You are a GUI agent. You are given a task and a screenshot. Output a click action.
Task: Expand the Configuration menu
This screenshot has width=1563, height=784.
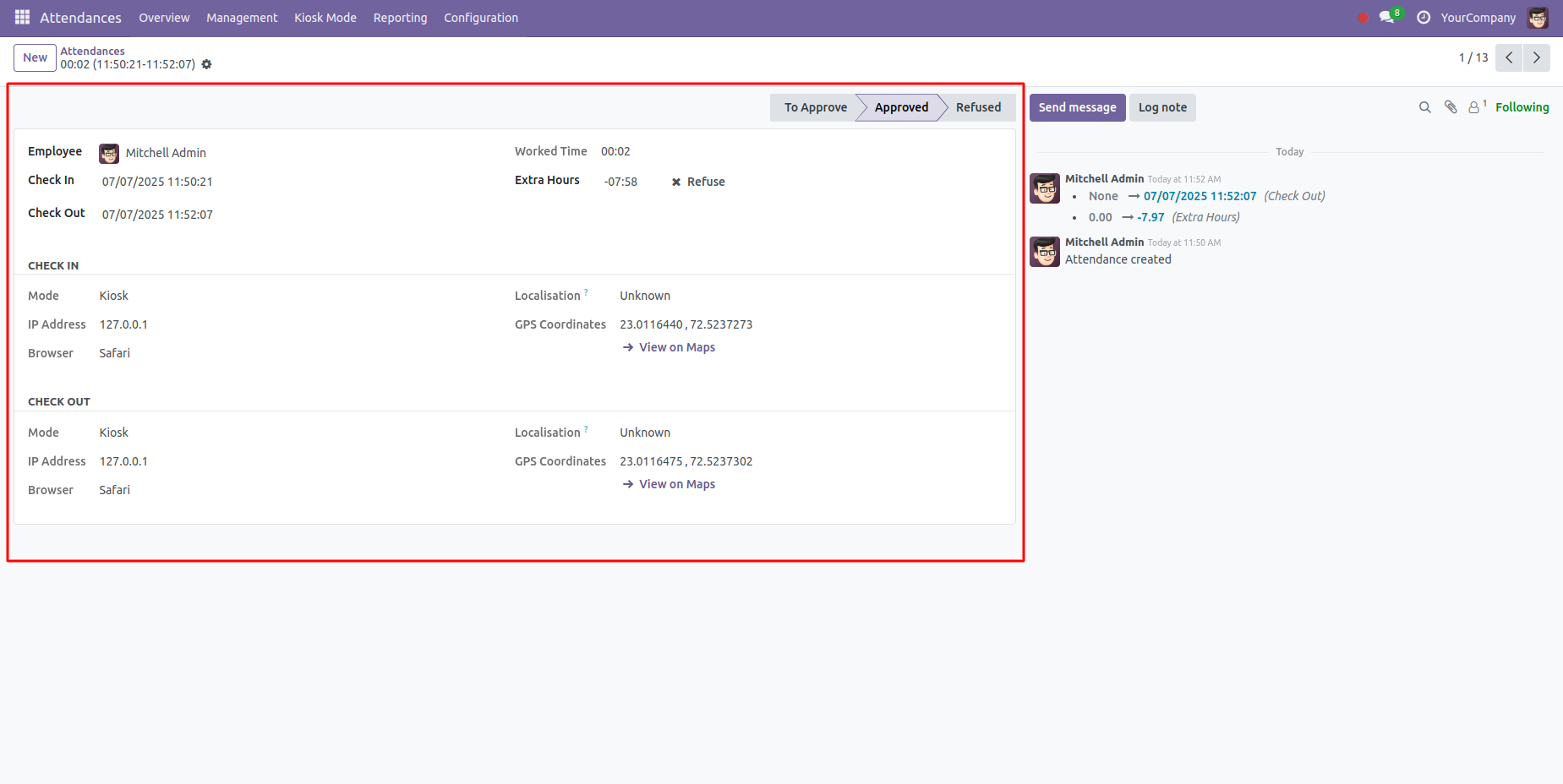481,18
